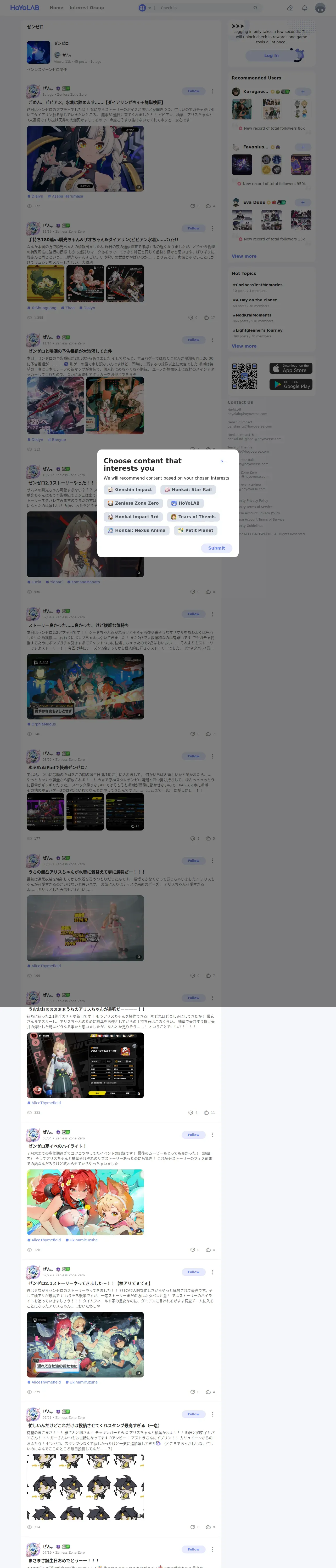Click the author avatar on the 07/29 post
336x1568 pixels.
point(33,1272)
